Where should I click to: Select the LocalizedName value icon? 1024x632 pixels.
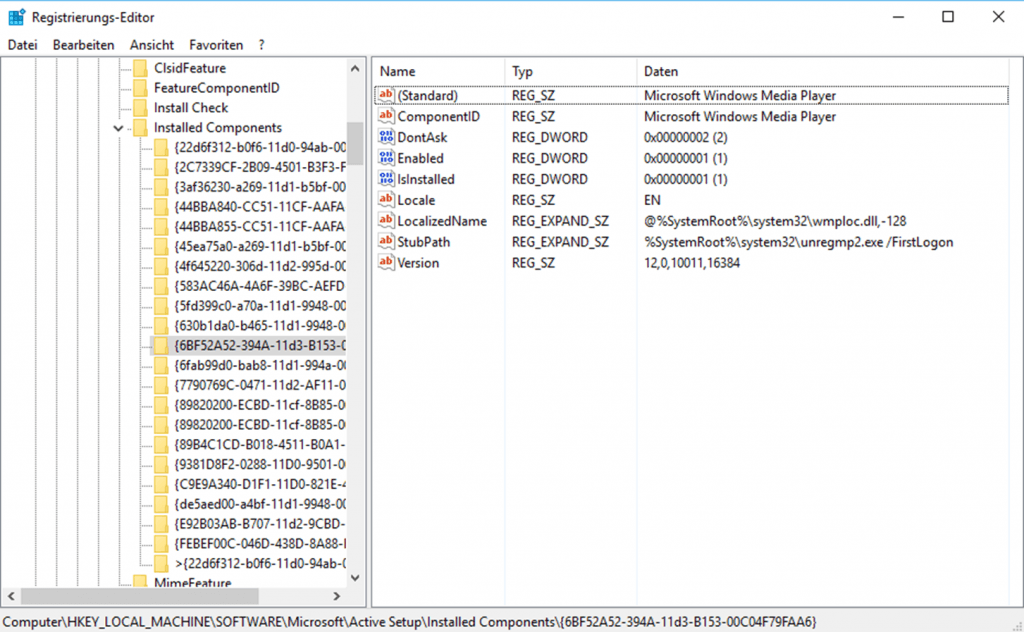(x=386, y=221)
